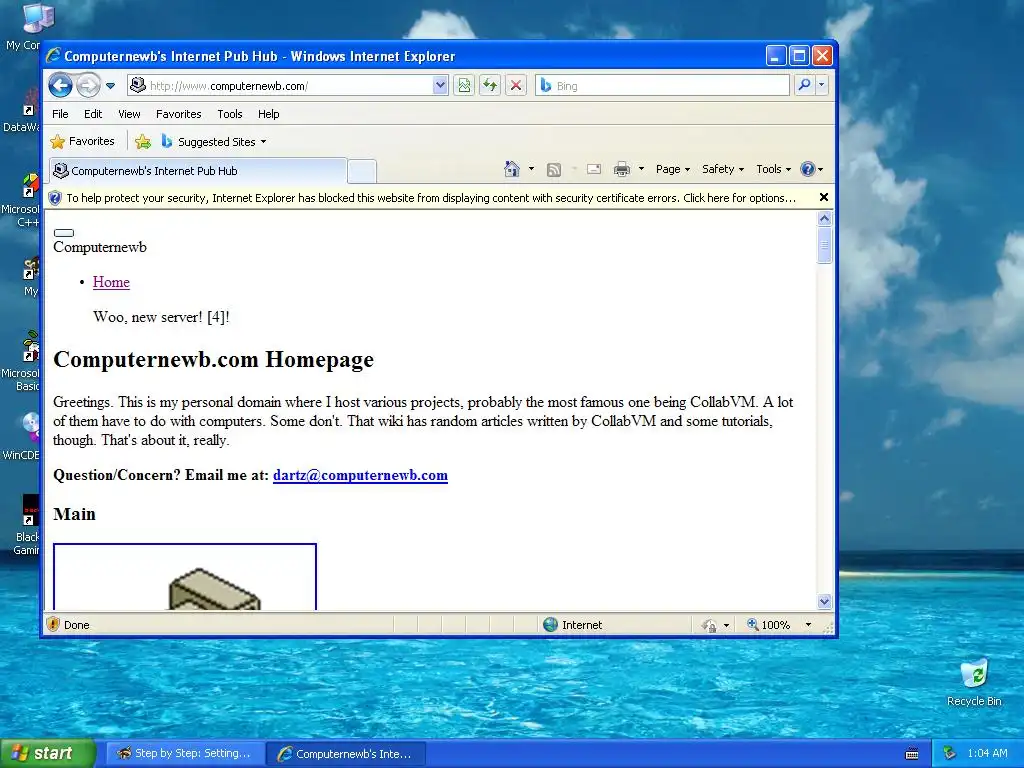Viewport: 1024px width, 768px height.
Task: Open the Suggested Sites dropdown
Action: [x=214, y=142]
